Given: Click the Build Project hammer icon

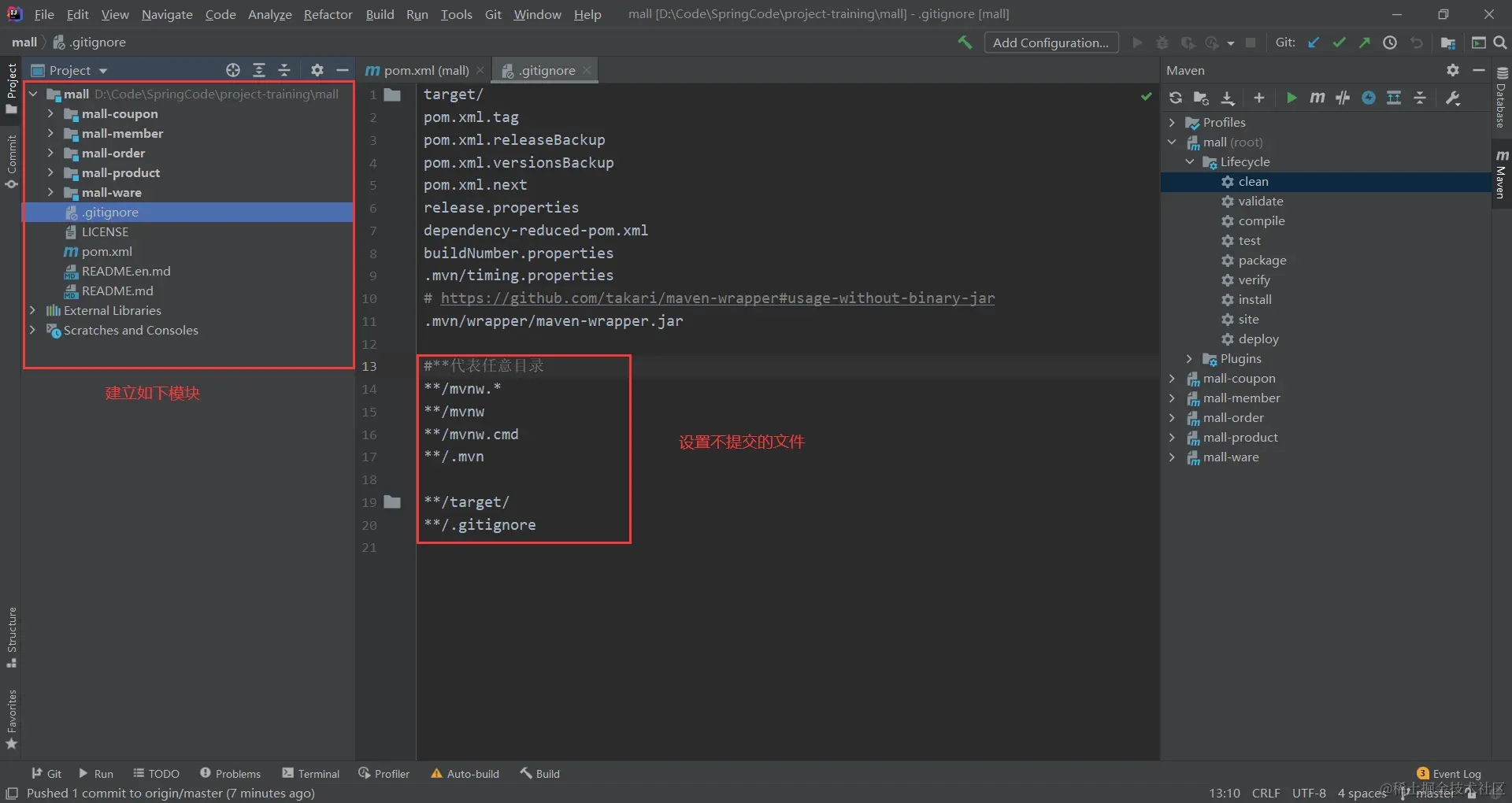Looking at the screenshot, I should (965, 43).
